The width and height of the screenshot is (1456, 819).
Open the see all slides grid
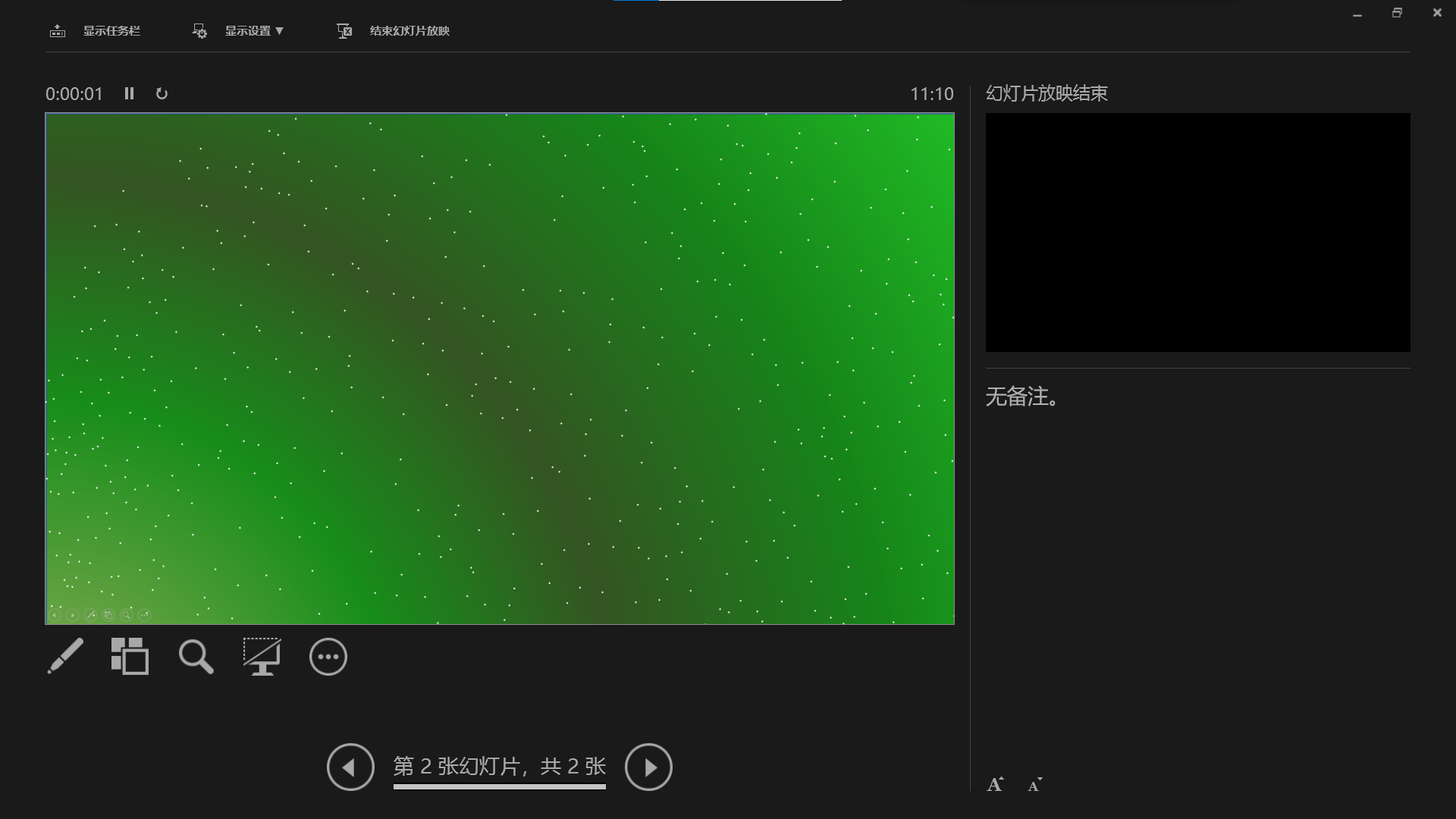click(130, 656)
